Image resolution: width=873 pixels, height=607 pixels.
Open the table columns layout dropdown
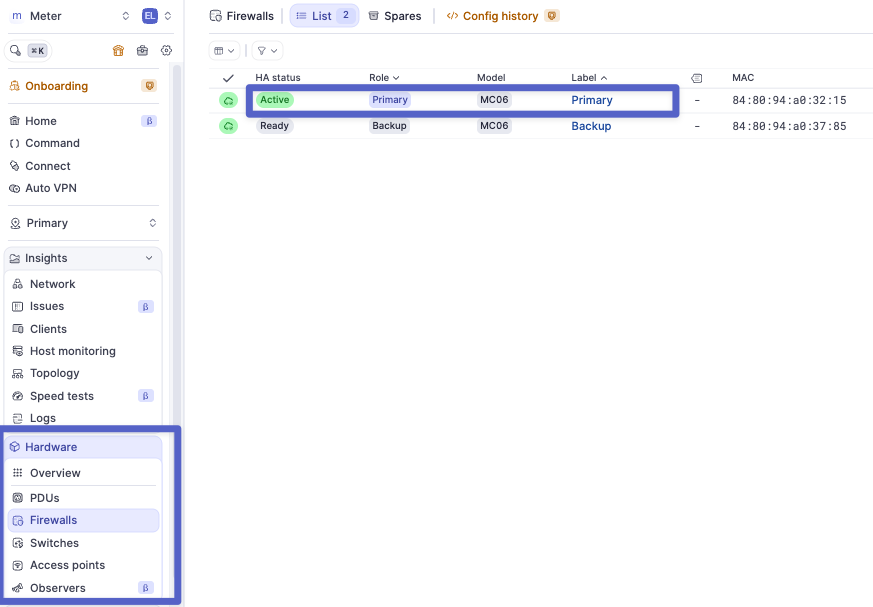coord(225,50)
